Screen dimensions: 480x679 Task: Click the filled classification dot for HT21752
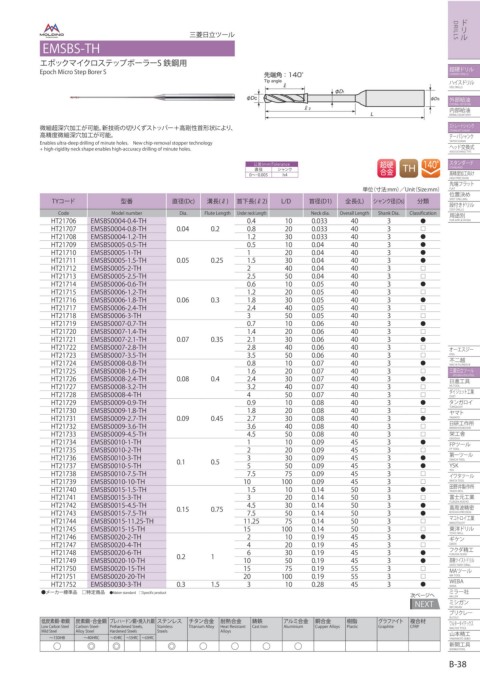coord(423,584)
